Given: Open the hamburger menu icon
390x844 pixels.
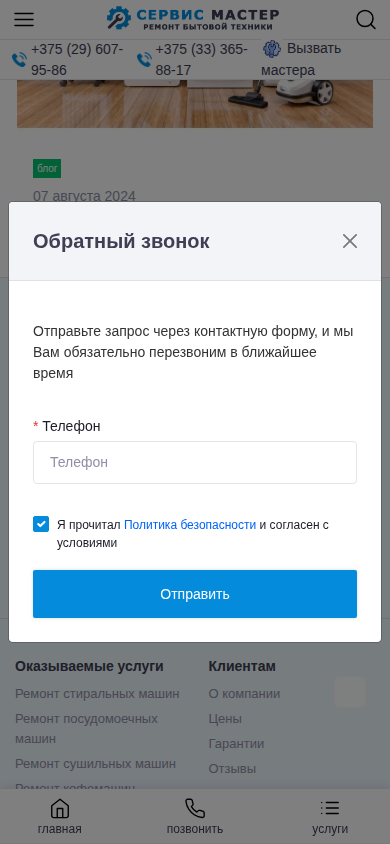Looking at the screenshot, I should (x=24, y=20).
